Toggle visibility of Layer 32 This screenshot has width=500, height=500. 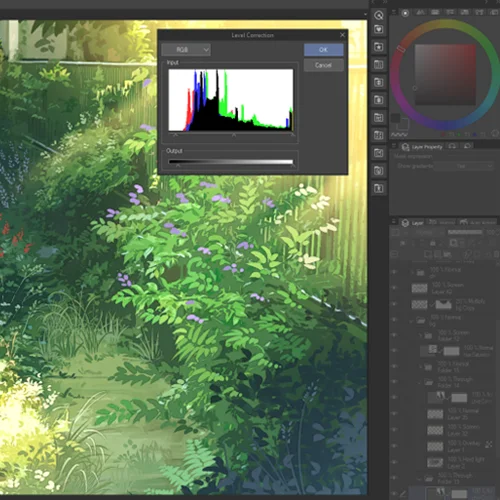(394, 430)
